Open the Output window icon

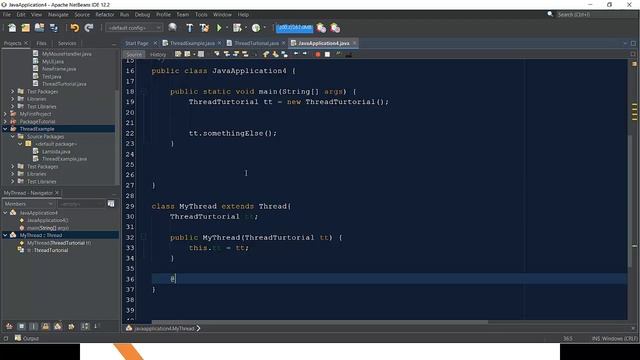coord(18,338)
